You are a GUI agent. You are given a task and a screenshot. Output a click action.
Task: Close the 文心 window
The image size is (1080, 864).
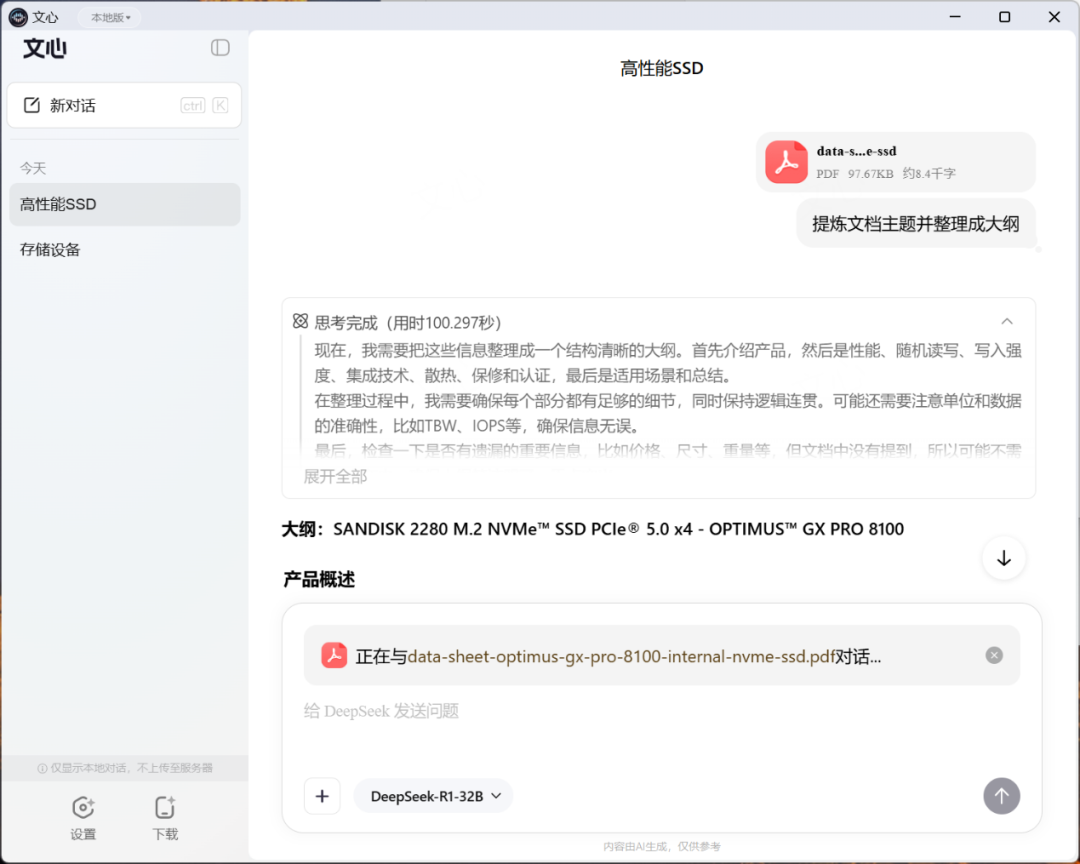click(x=1054, y=17)
